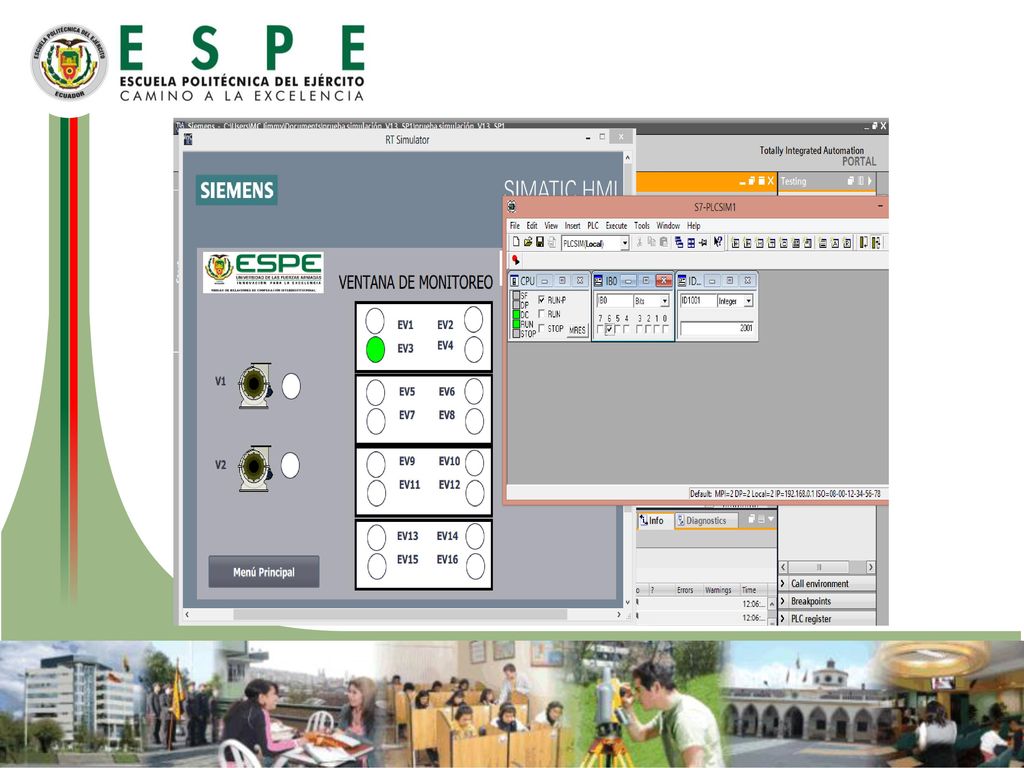This screenshot has height=768, width=1024.
Task: Click the Open folder icon in PLCSIM toolbar
Action: coord(528,242)
